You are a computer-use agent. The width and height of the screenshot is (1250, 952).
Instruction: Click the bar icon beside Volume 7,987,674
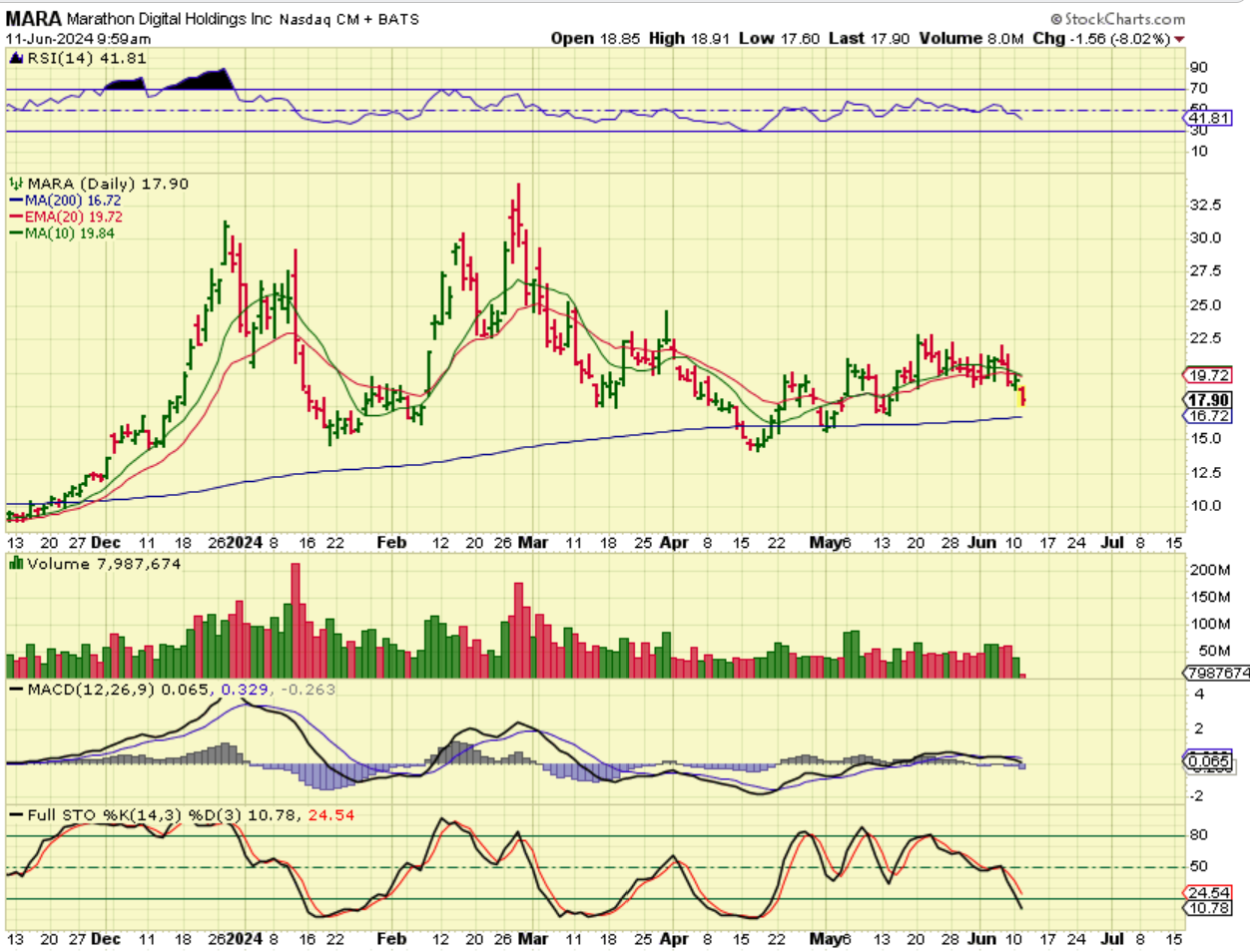tap(16, 564)
